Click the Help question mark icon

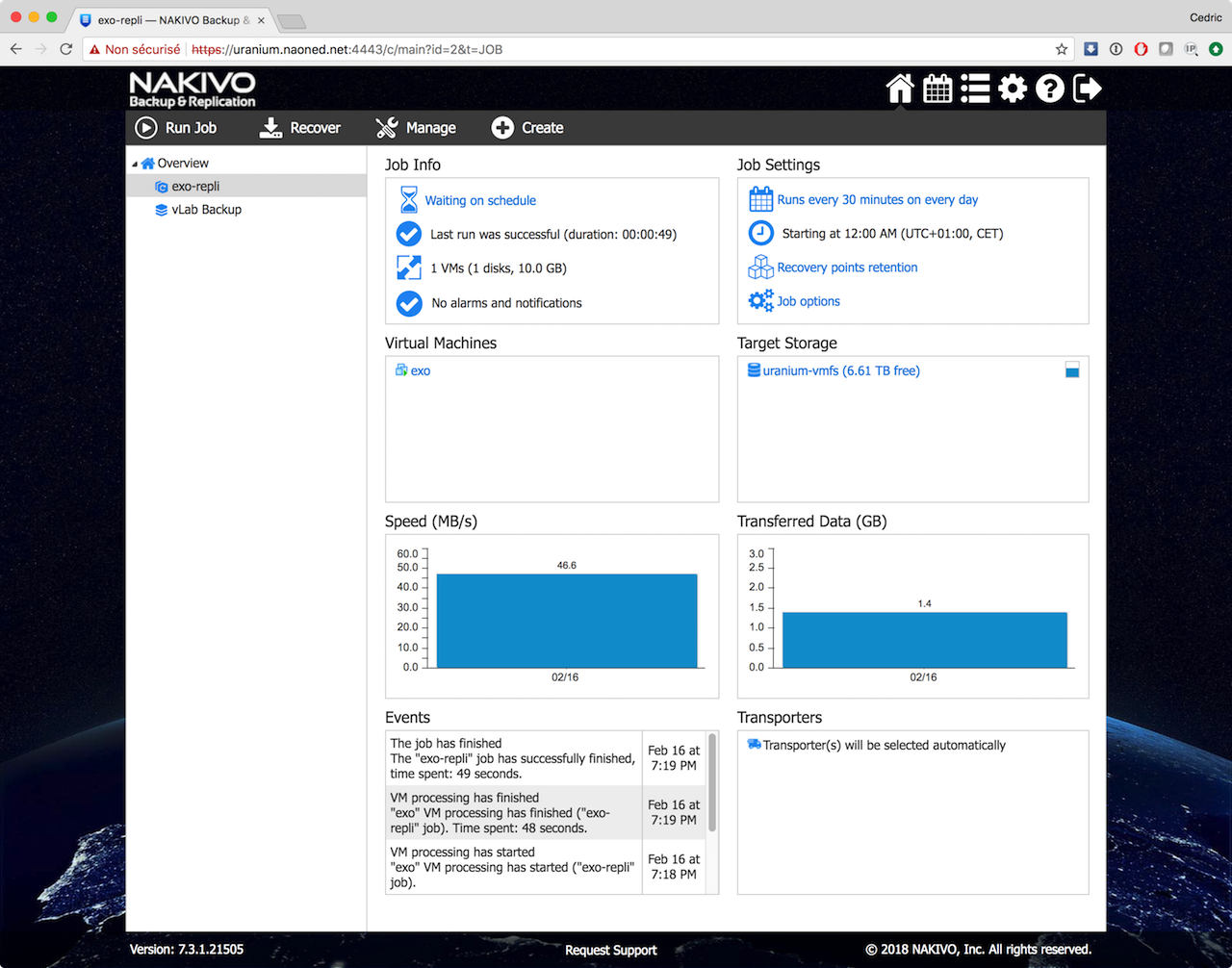point(1050,89)
